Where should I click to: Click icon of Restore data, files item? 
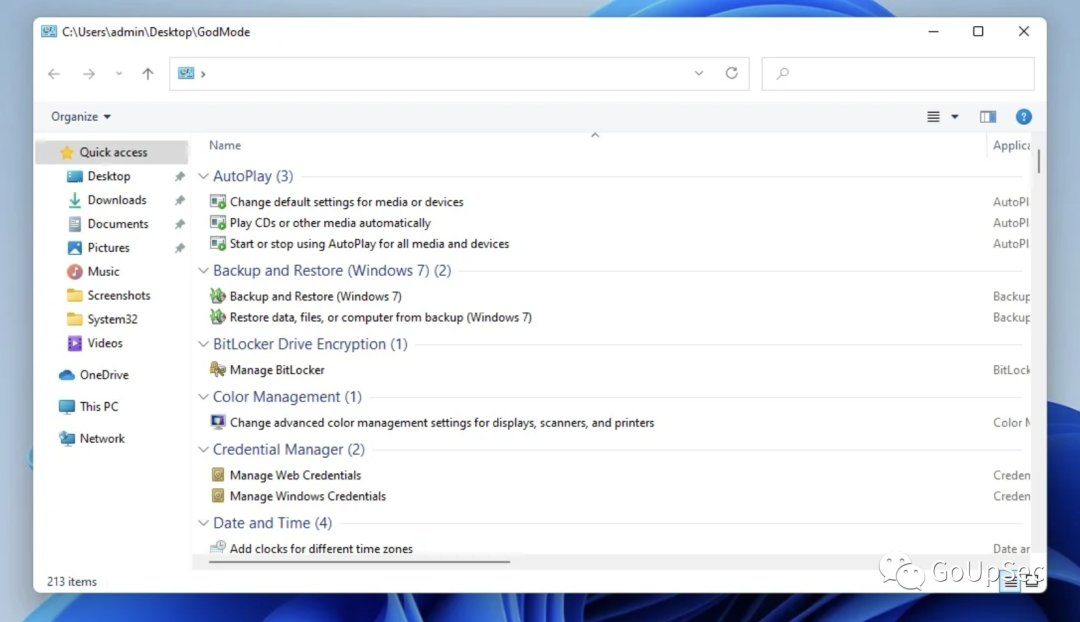[218, 316]
